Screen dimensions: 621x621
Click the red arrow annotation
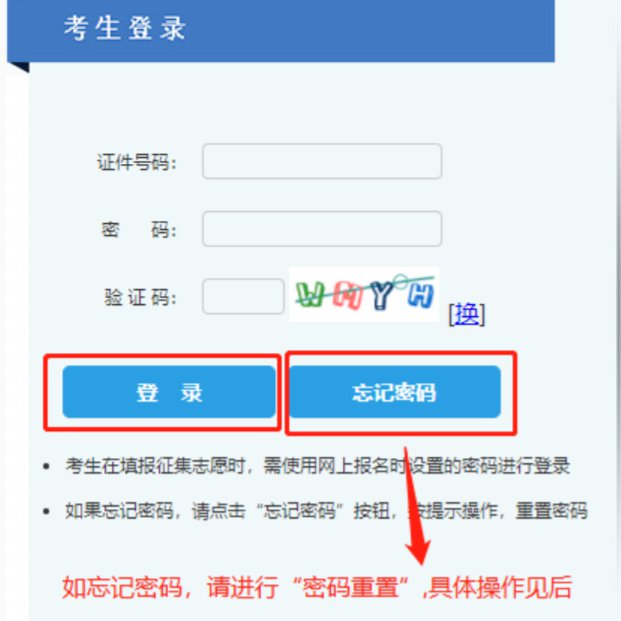pos(415,506)
